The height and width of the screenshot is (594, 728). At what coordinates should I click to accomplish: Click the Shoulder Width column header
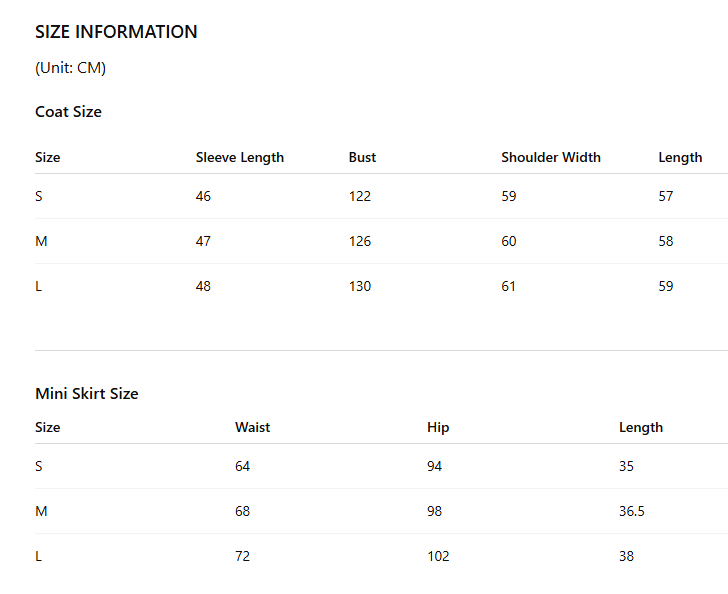point(551,157)
